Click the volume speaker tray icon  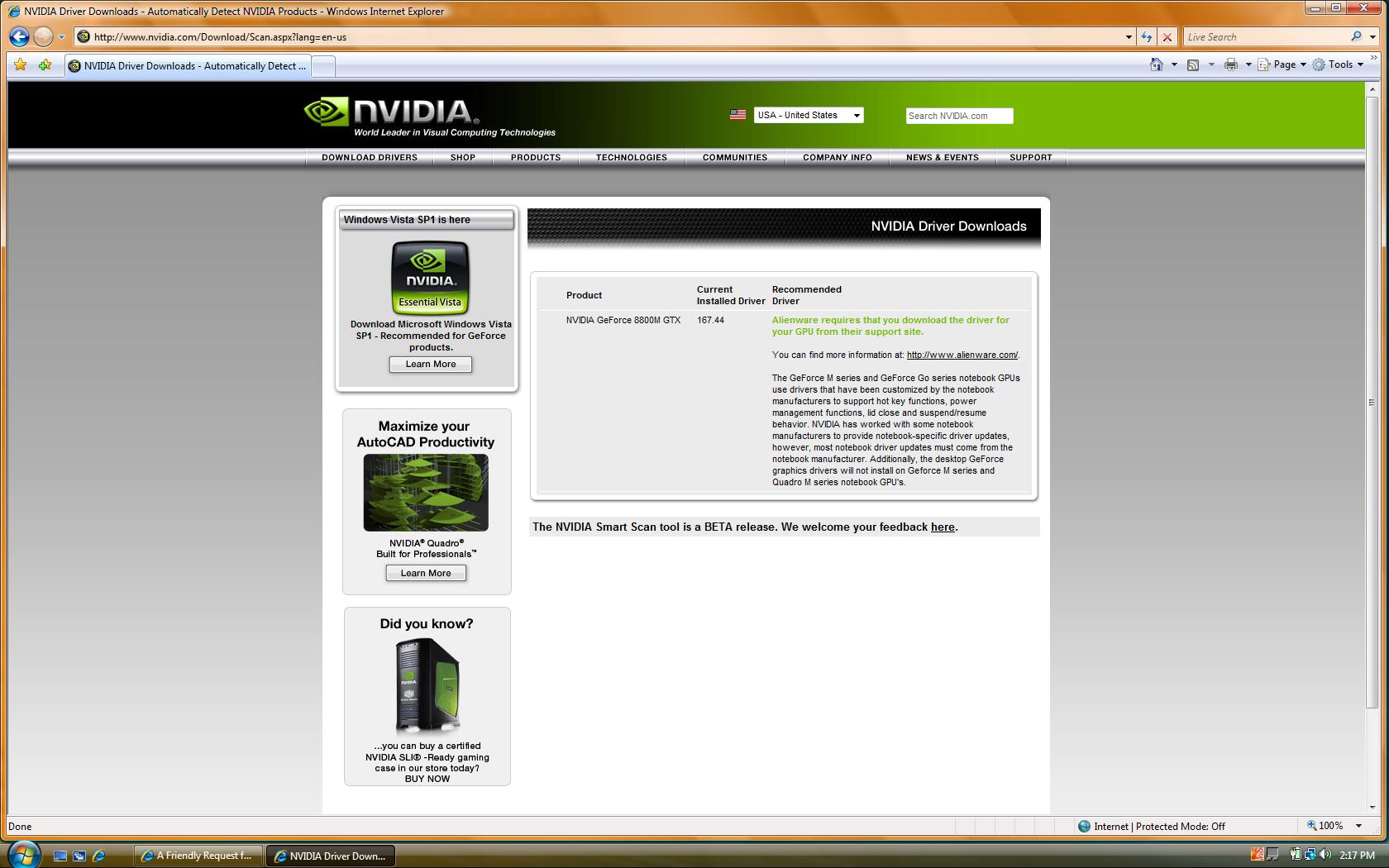[1325, 855]
